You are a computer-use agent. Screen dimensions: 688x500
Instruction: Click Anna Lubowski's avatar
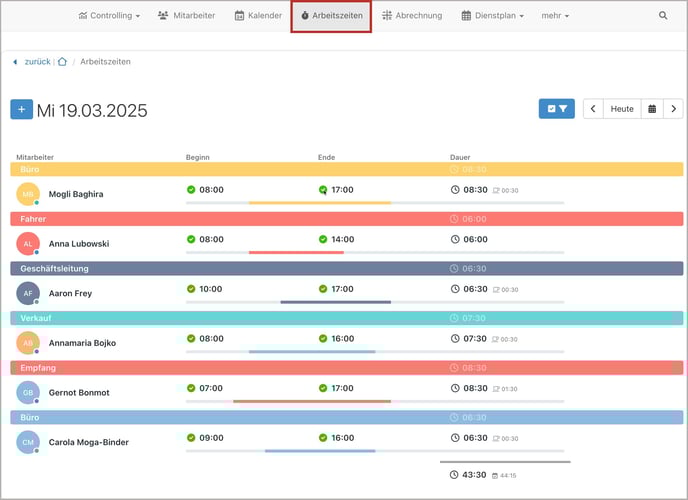28,243
